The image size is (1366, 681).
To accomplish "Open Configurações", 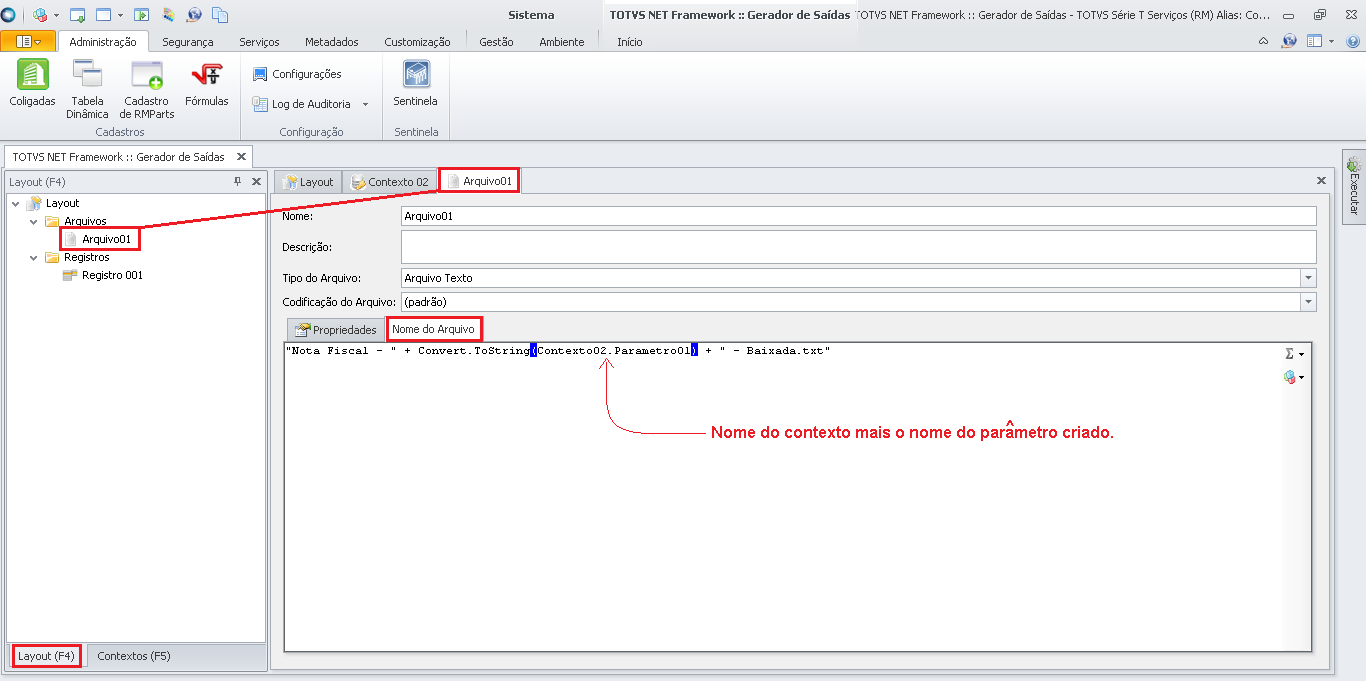I will tap(297, 74).
